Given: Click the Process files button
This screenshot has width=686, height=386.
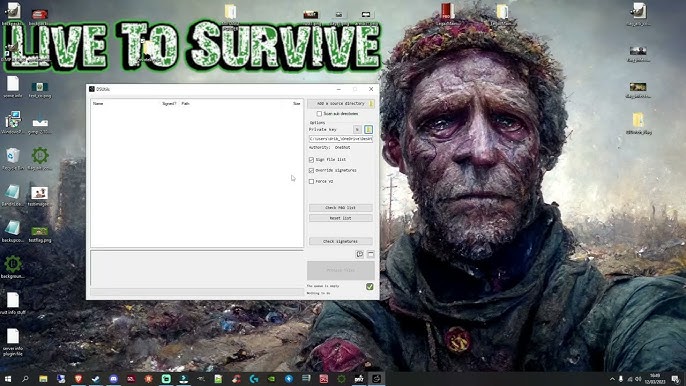Looking at the screenshot, I should coord(340,270).
